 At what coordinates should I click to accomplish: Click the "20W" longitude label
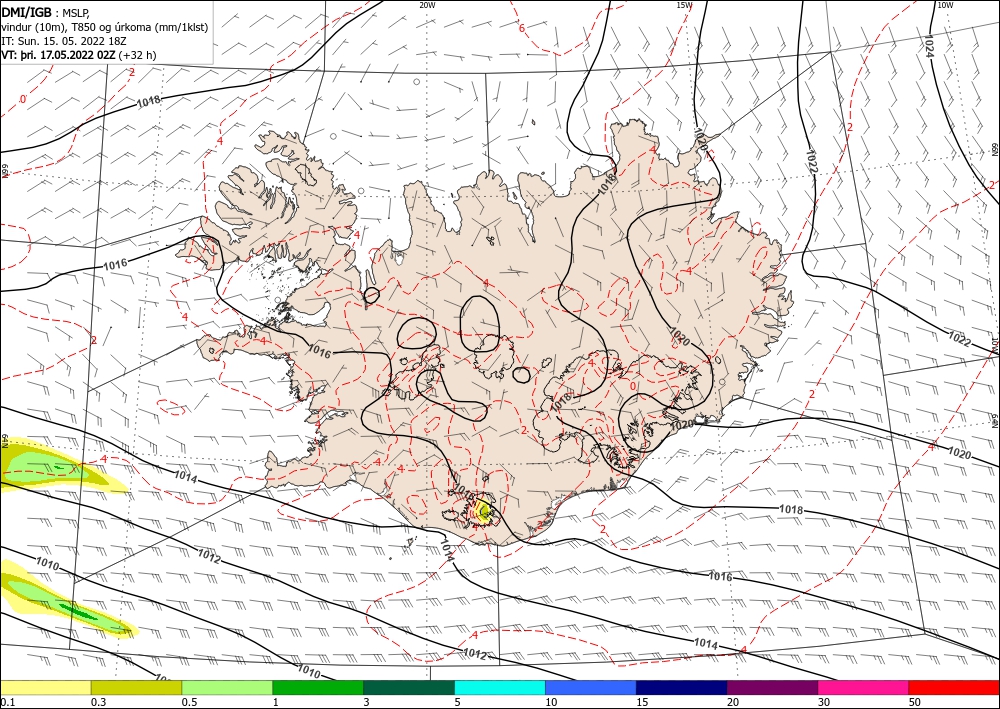427,5
